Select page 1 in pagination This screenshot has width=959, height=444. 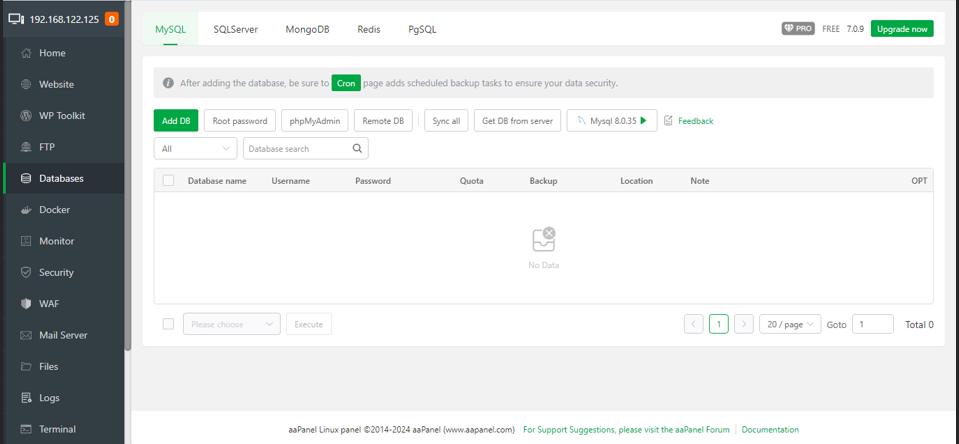point(719,324)
